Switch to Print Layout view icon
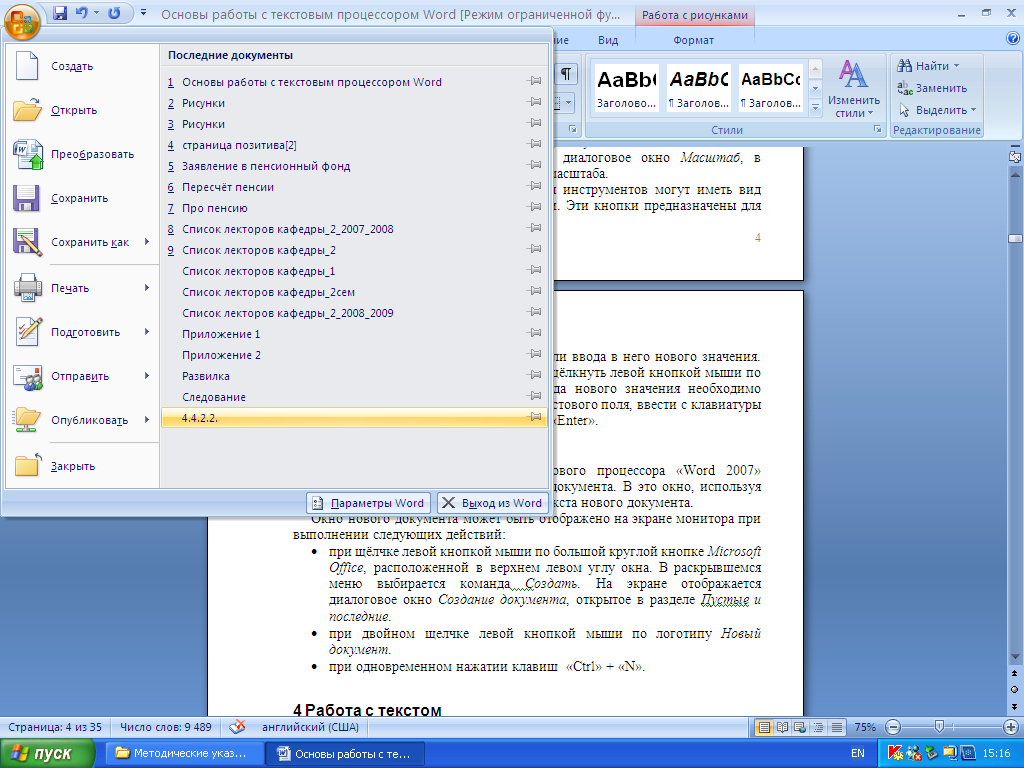 [763, 727]
